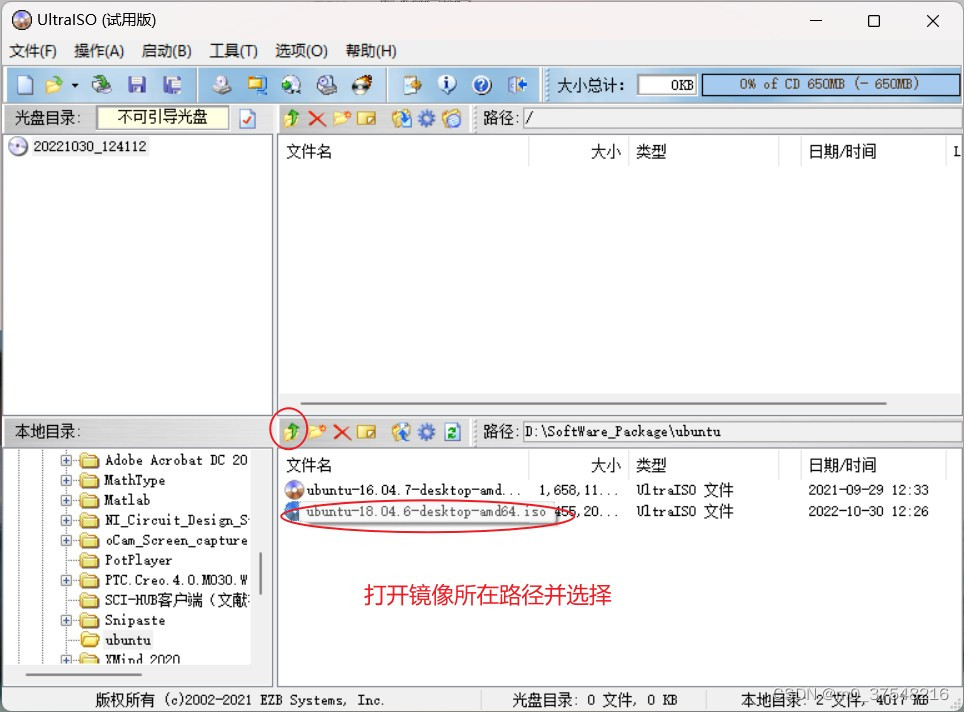The height and width of the screenshot is (712, 964).
Task: Click the Help question mark icon
Action: (x=482, y=85)
